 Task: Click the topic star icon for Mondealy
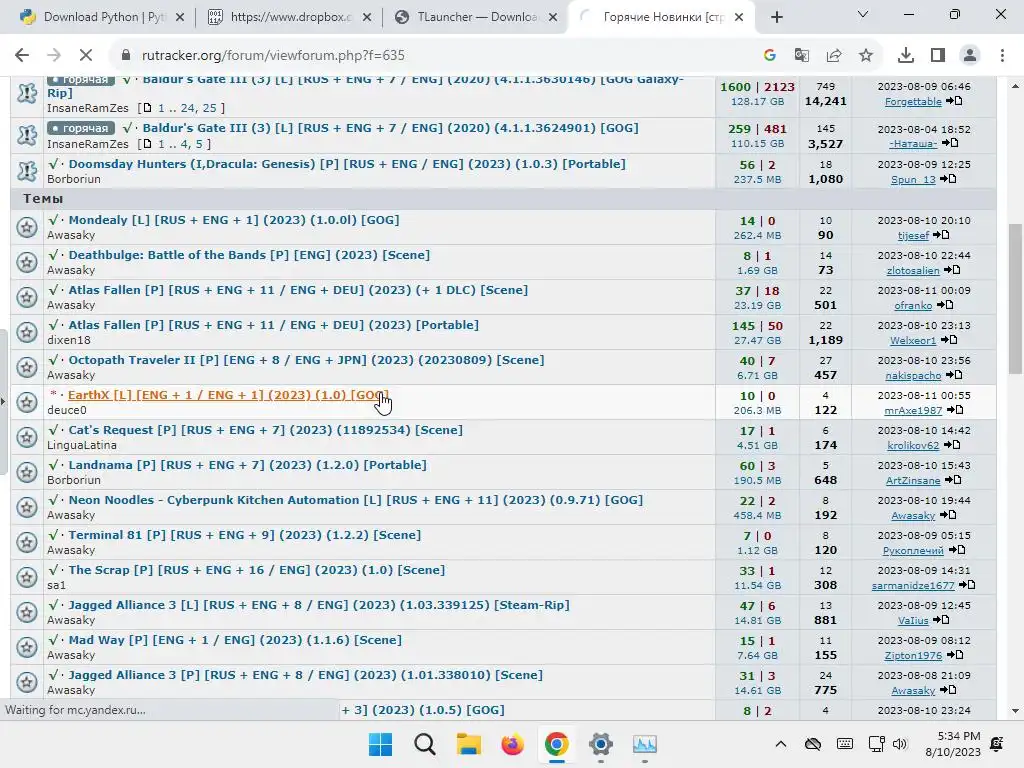tap(27, 227)
